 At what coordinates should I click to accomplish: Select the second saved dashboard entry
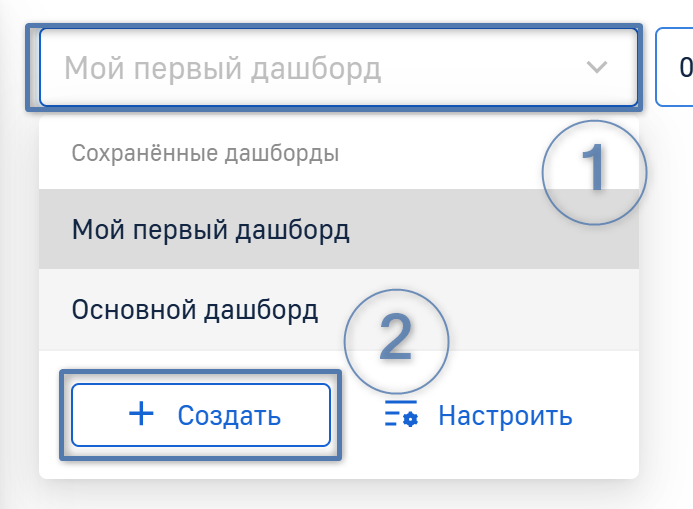pos(195,309)
